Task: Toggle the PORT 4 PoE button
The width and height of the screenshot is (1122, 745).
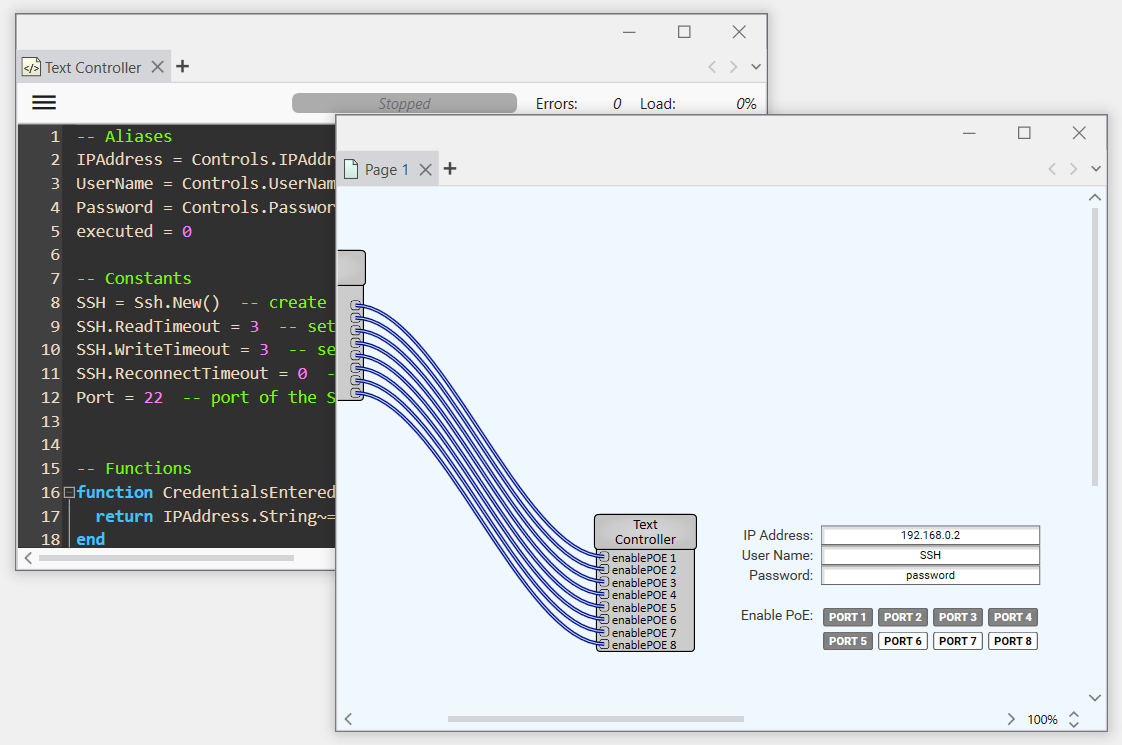Action: click(1013, 617)
